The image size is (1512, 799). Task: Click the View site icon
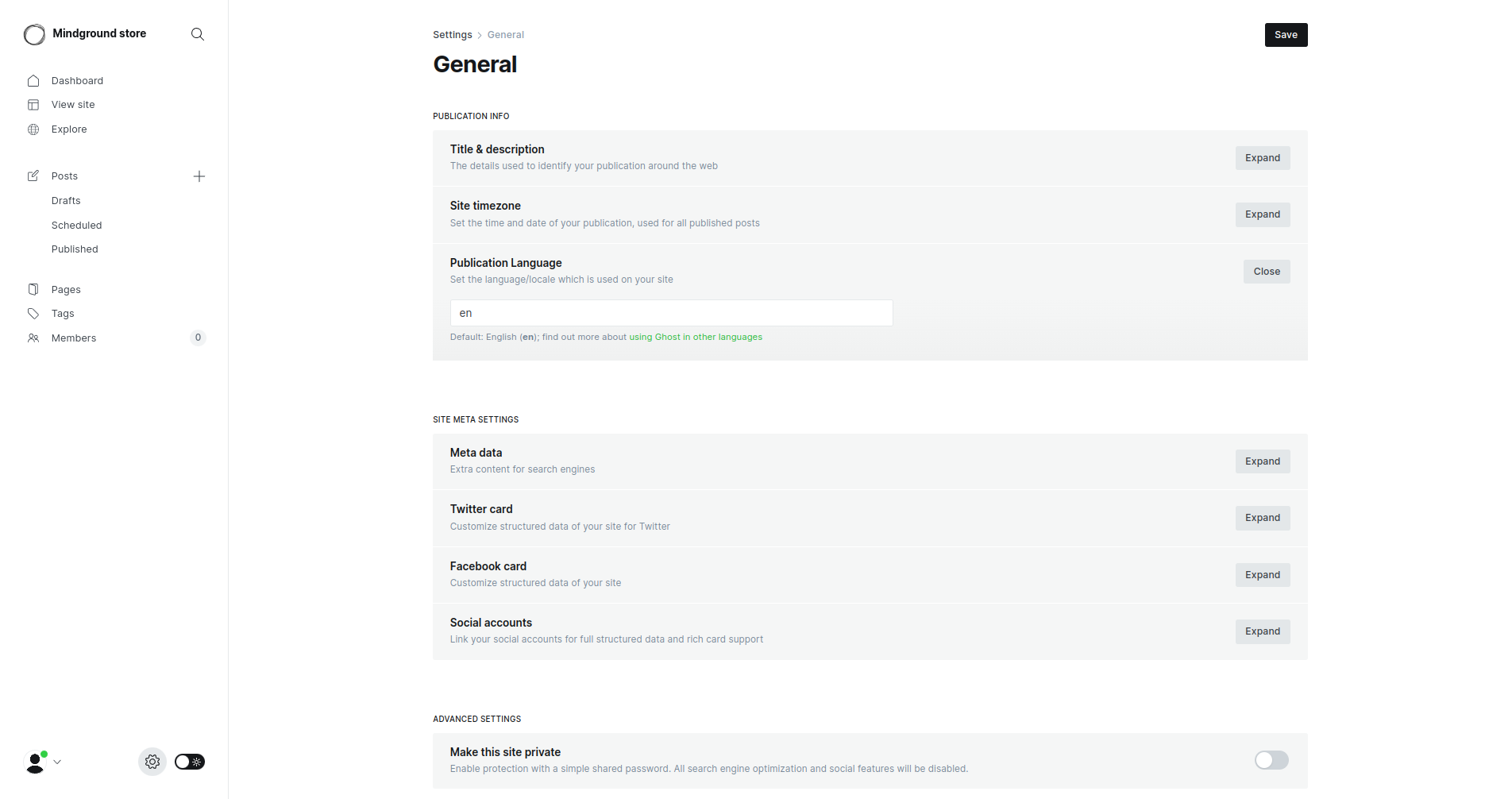click(x=33, y=104)
